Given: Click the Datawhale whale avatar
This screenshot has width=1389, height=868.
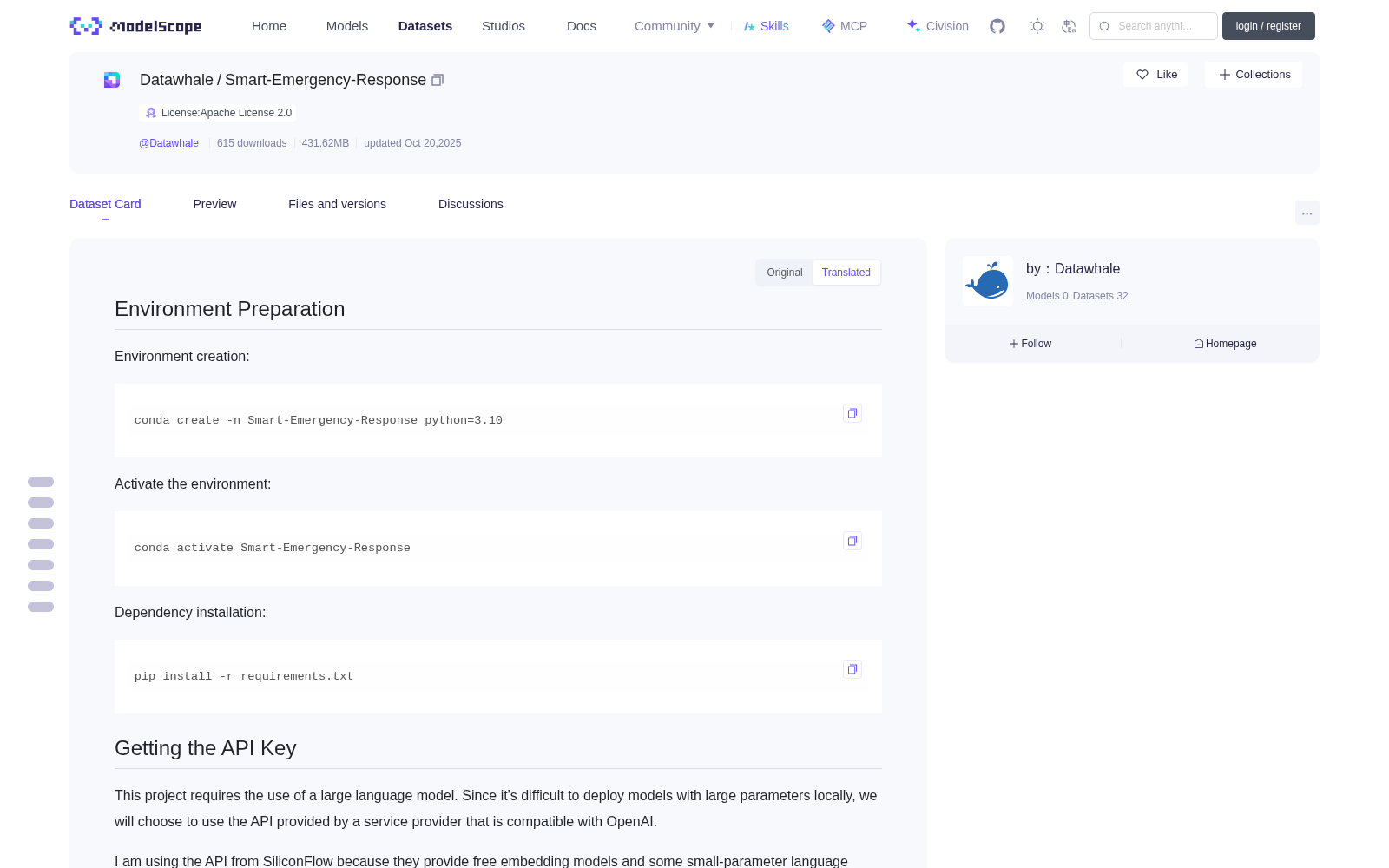Looking at the screenshot, I should point(988,281).
